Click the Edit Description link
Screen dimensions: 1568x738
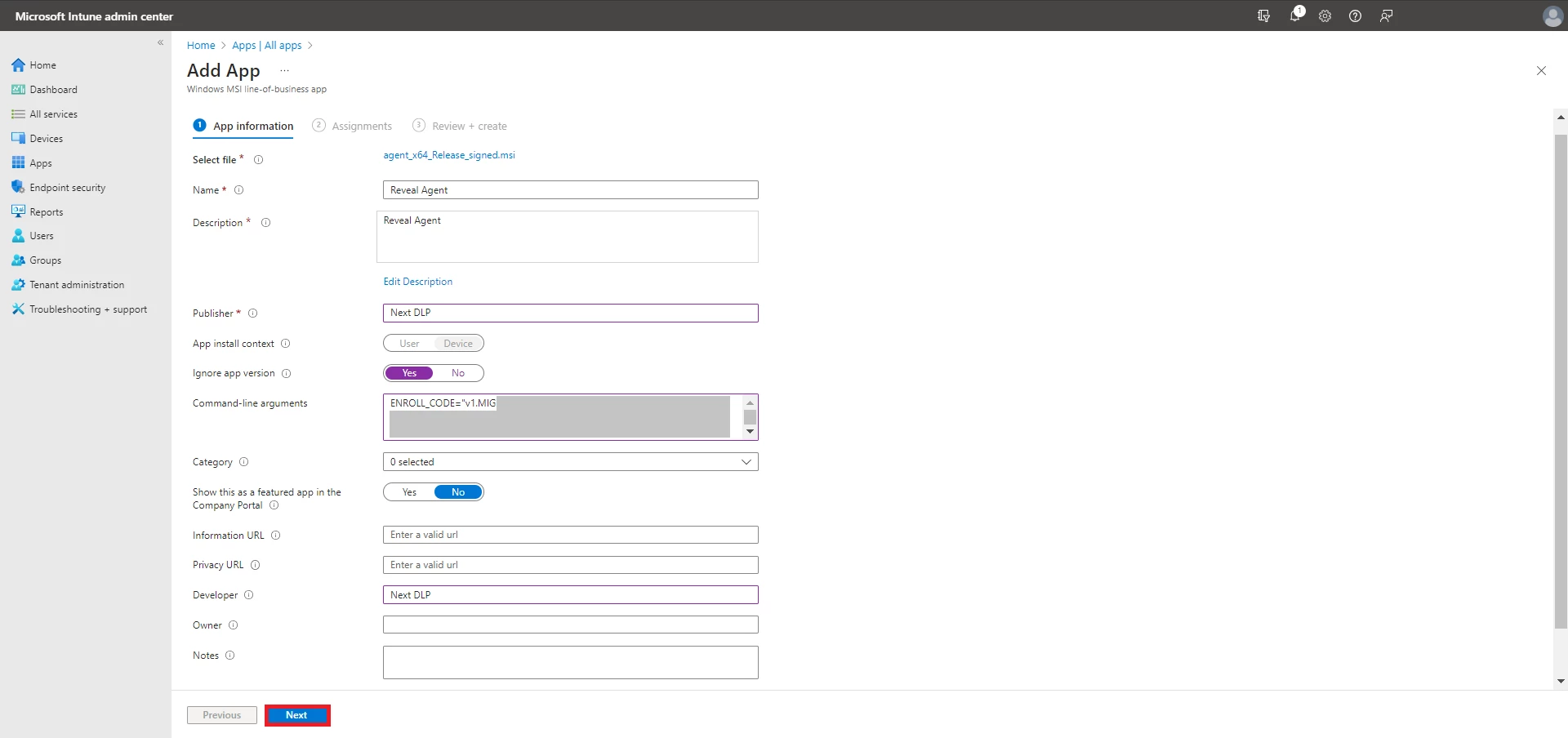pos(418,282)
